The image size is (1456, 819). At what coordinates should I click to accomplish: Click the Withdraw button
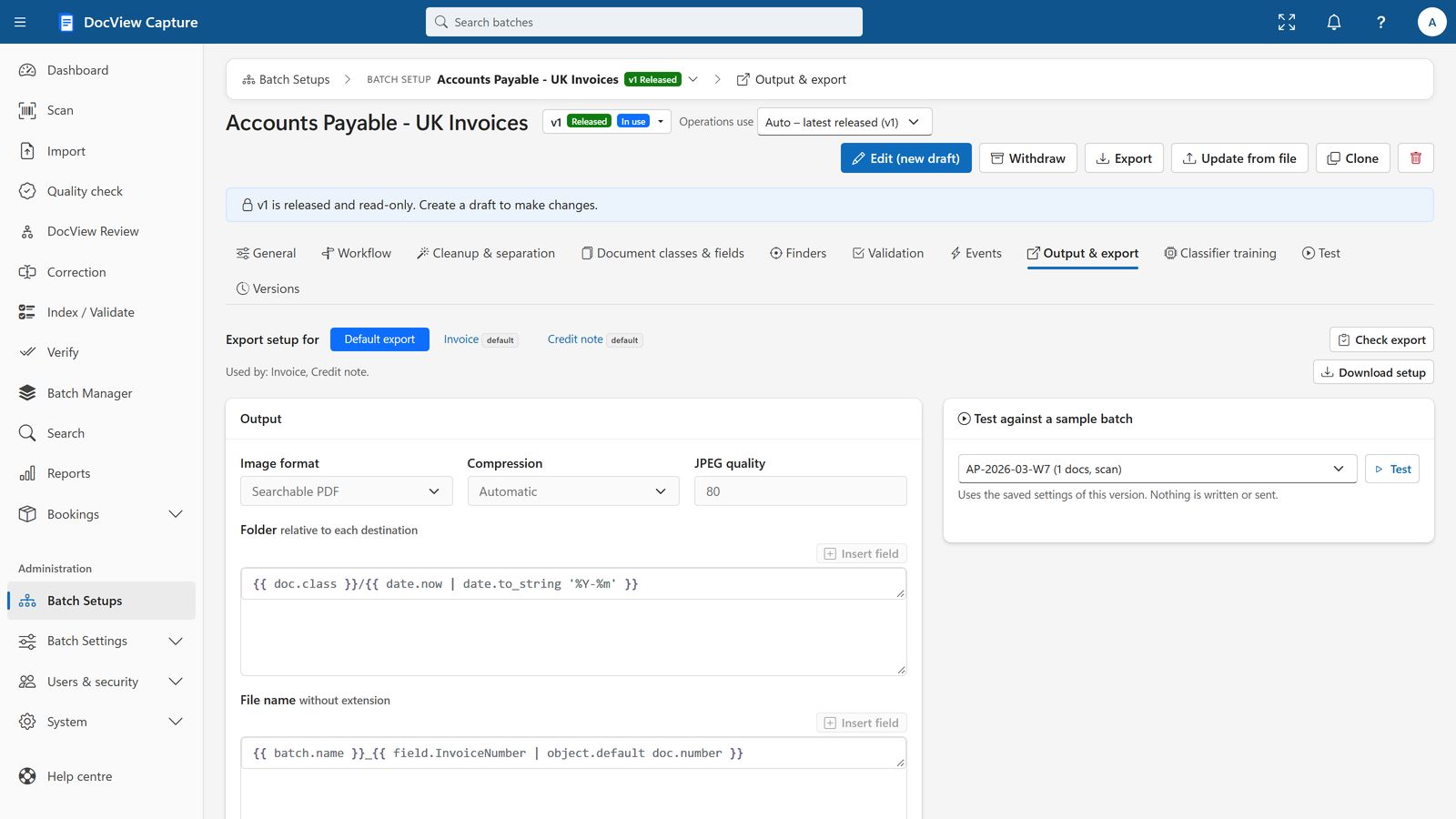(x=1028, y=158)
